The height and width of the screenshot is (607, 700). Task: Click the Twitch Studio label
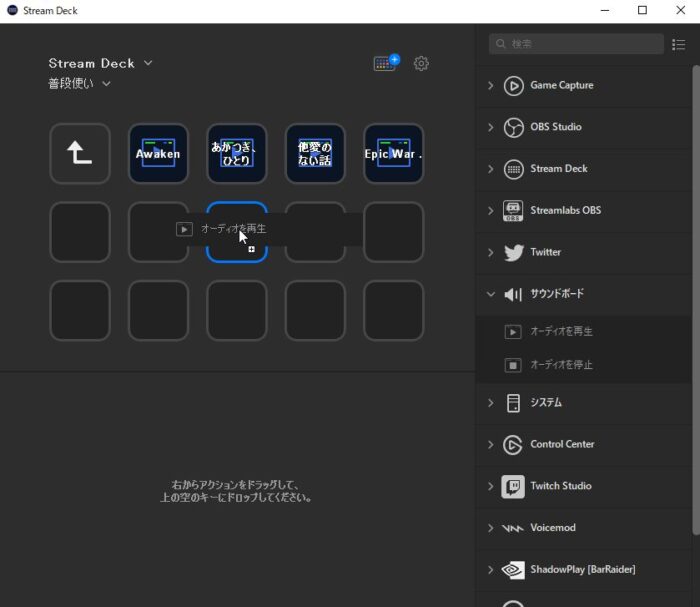561,486
